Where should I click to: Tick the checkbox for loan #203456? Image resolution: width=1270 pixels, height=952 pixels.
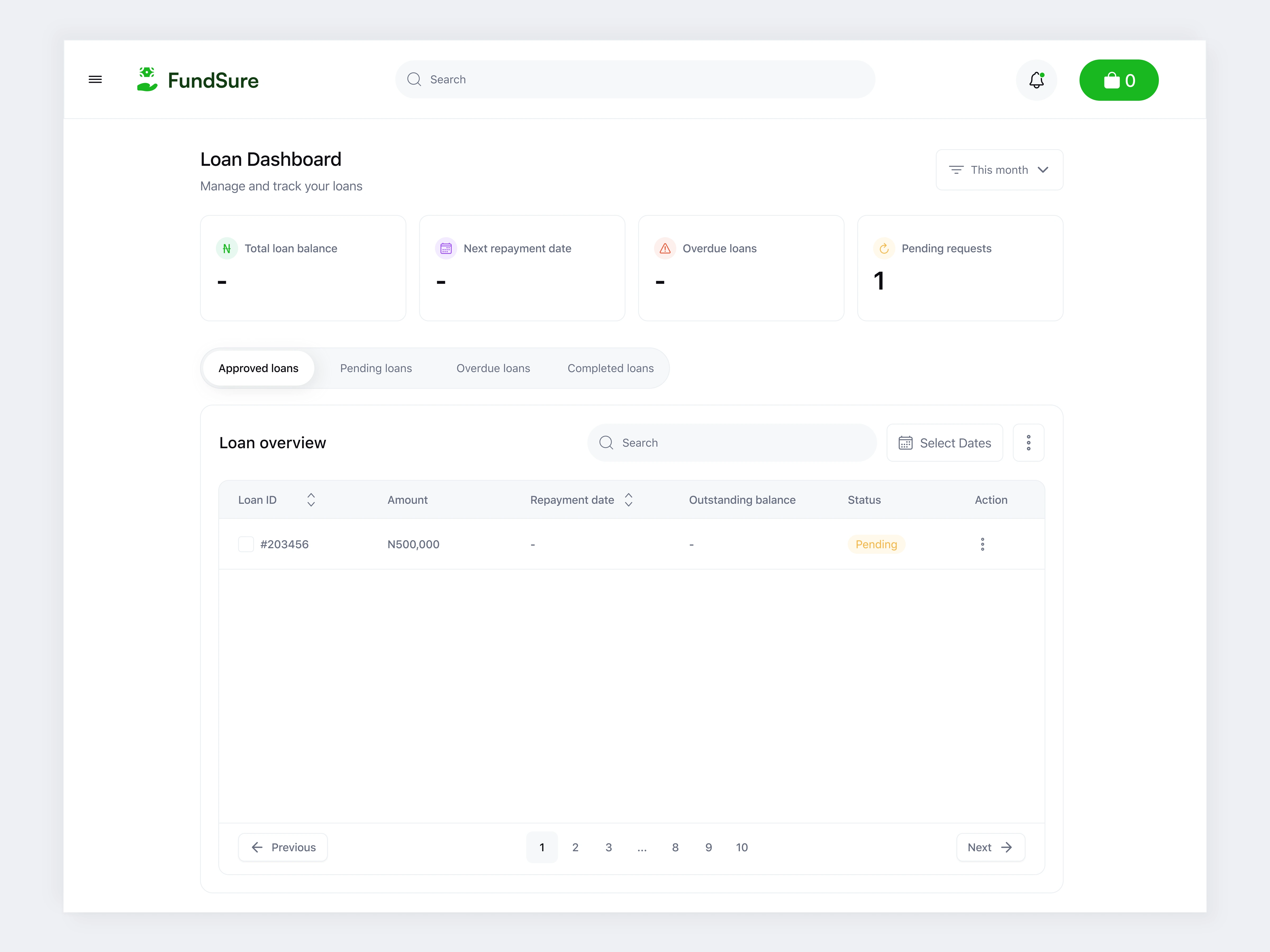(246, 544)
